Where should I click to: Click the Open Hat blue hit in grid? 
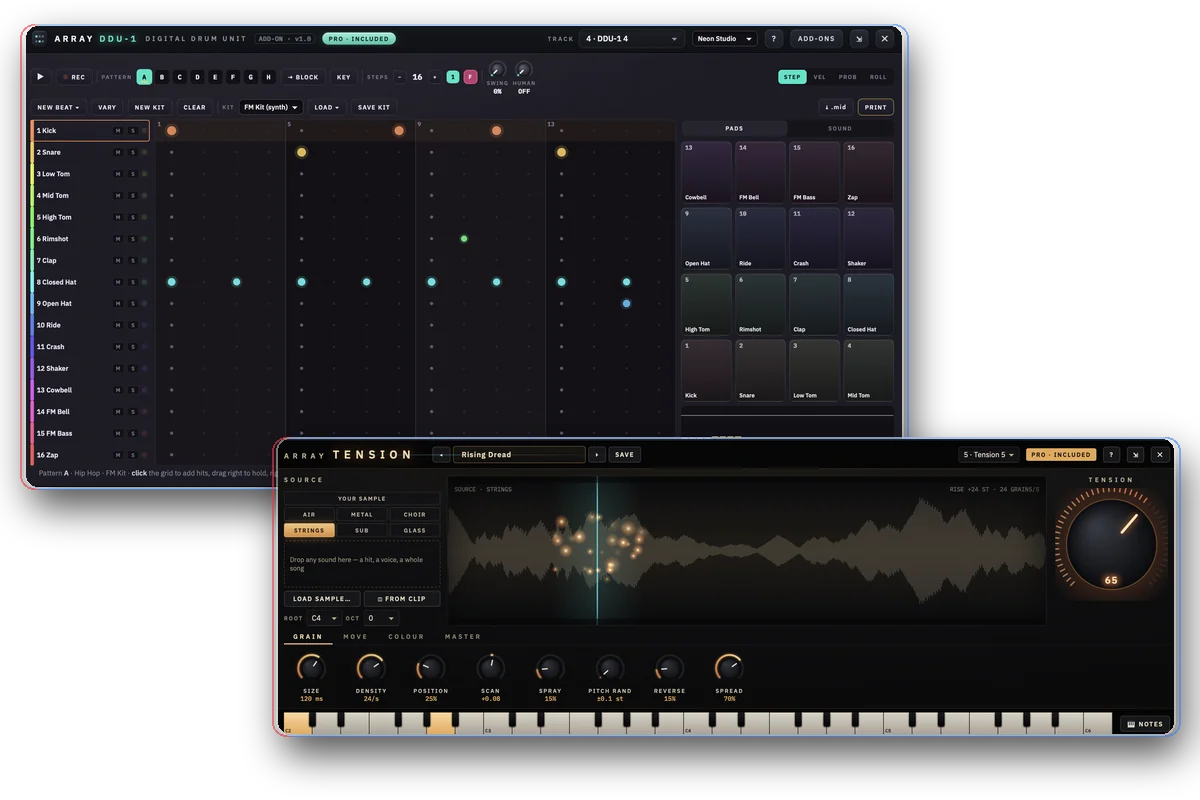(626, 303)
